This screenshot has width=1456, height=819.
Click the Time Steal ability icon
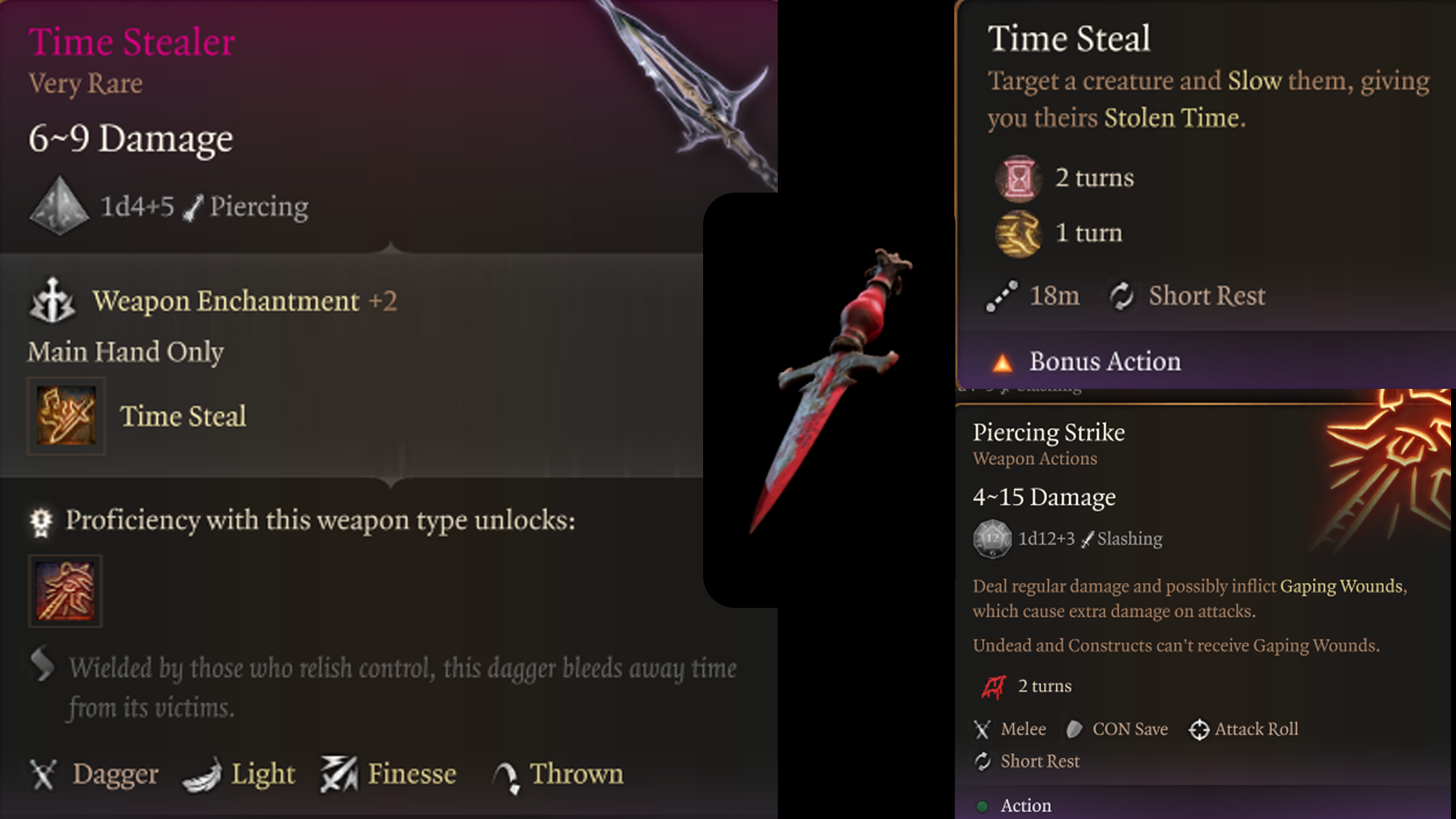pyautogui.click(x=66, y=416)
